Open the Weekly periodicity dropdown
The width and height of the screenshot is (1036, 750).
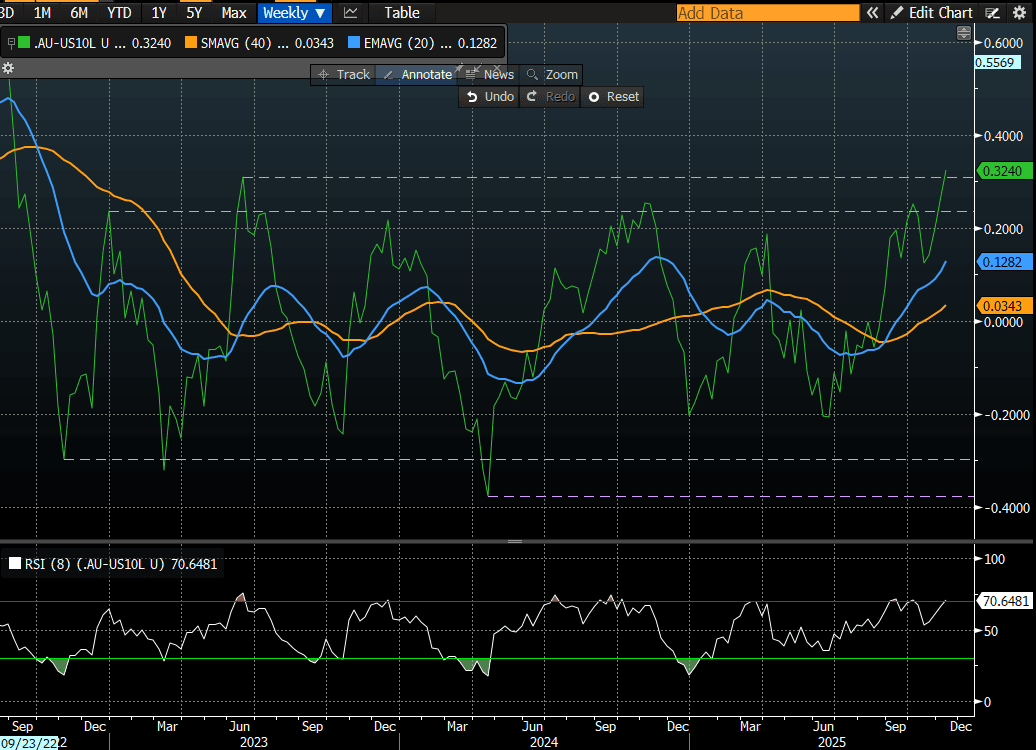coord(294,13)
